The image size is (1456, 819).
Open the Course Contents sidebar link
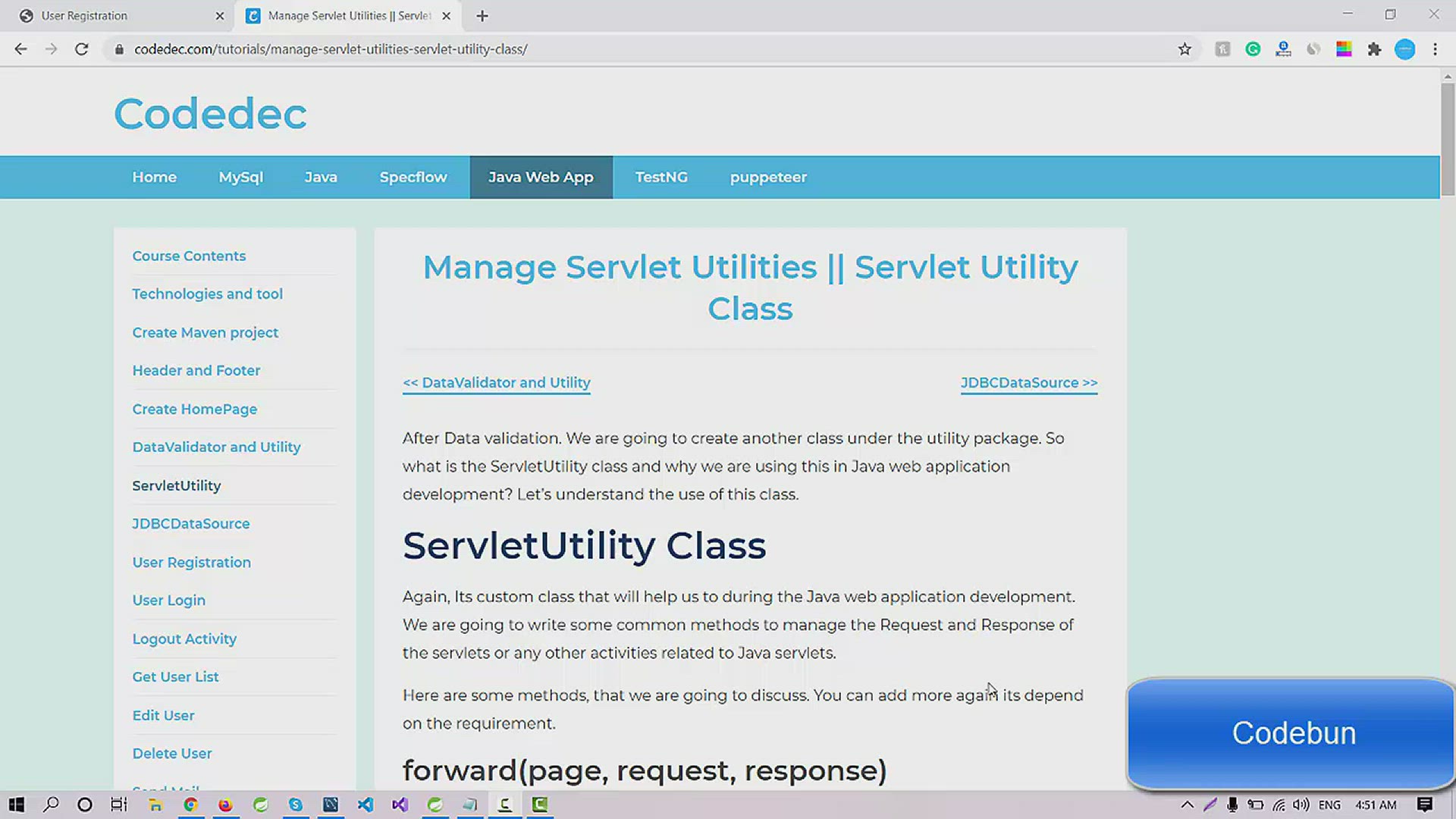click(x=189, y=256)
